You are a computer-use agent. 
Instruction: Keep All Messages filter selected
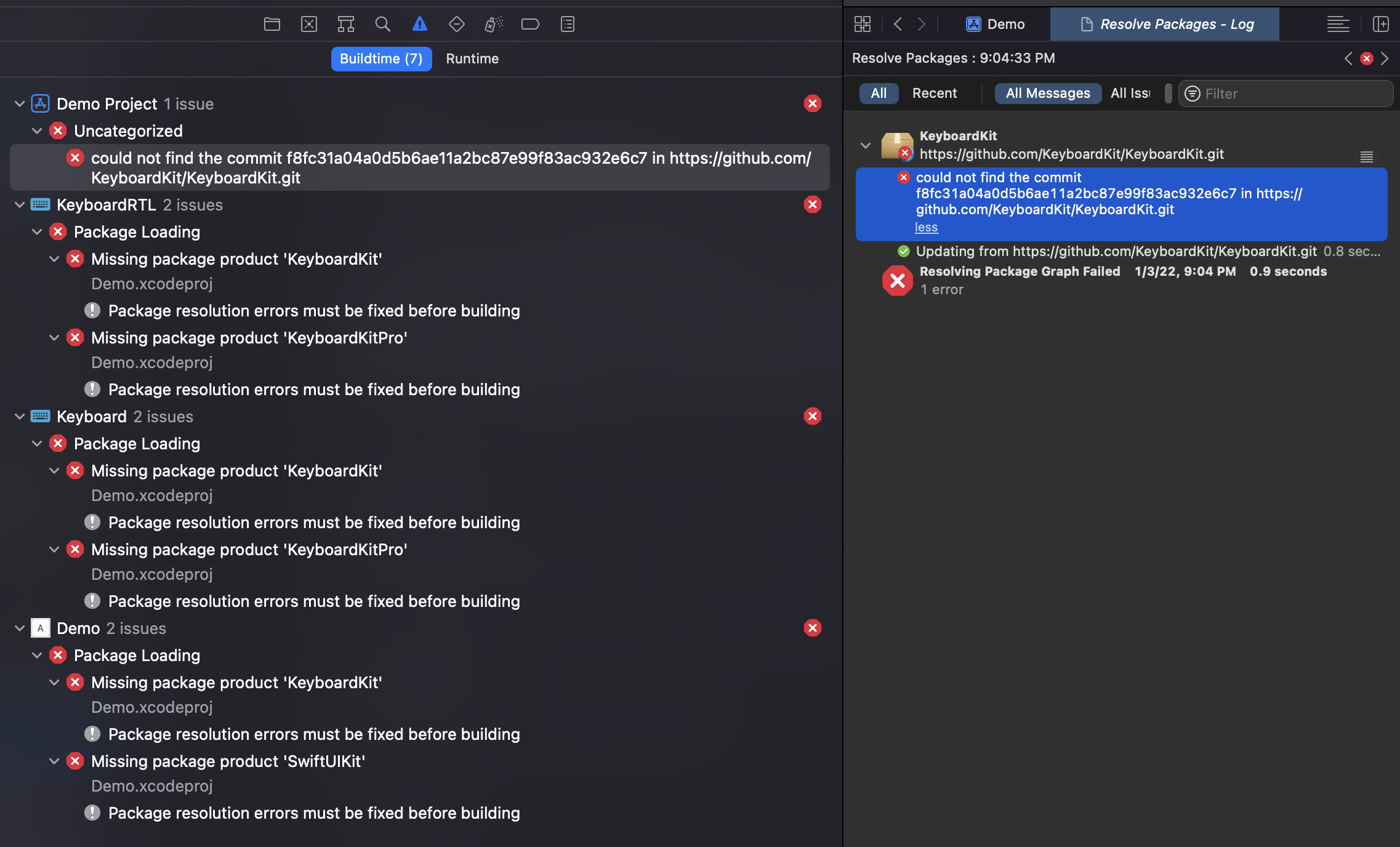click(1047, 93)
